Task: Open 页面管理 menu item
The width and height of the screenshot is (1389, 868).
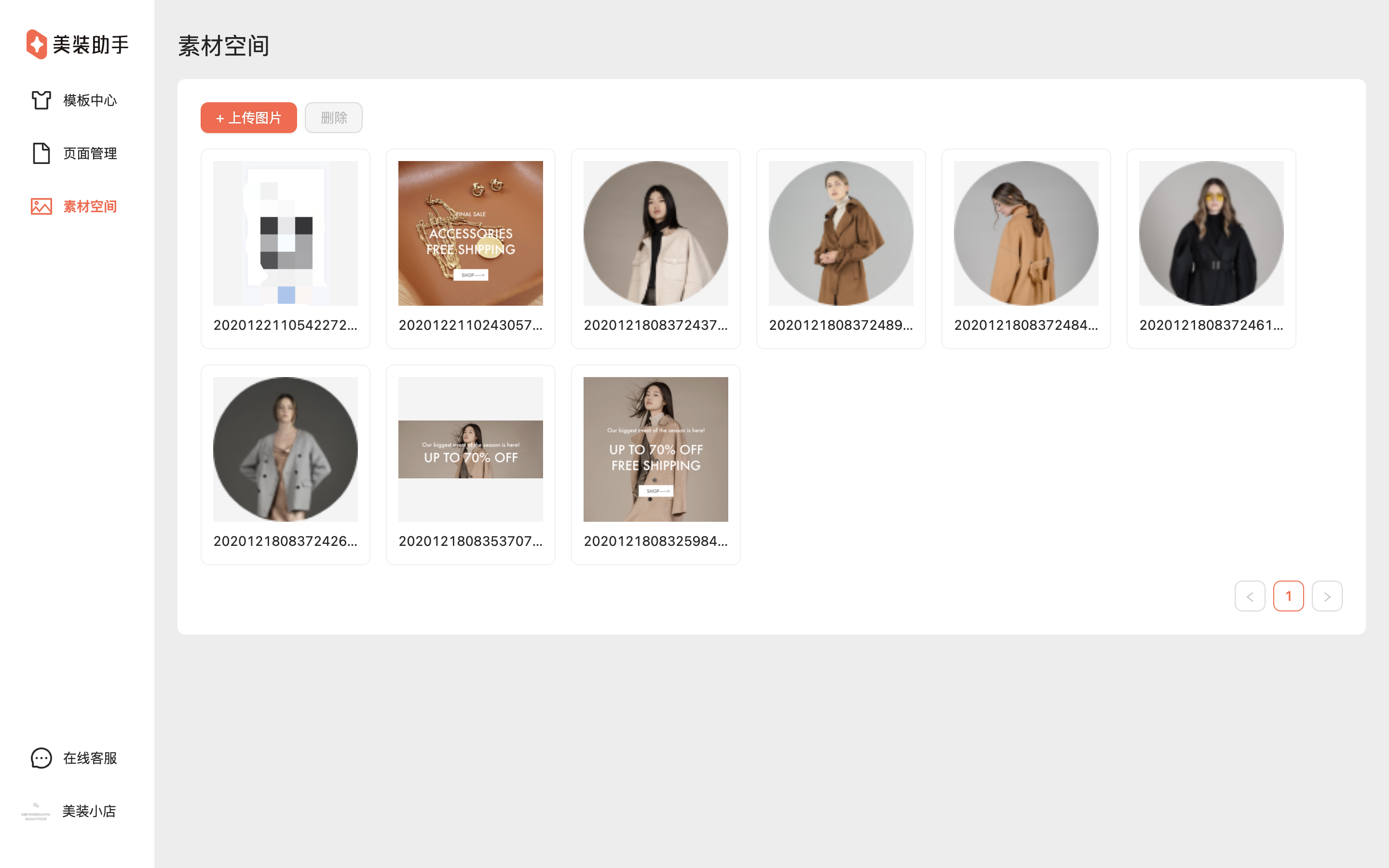Action: point(90,153)
